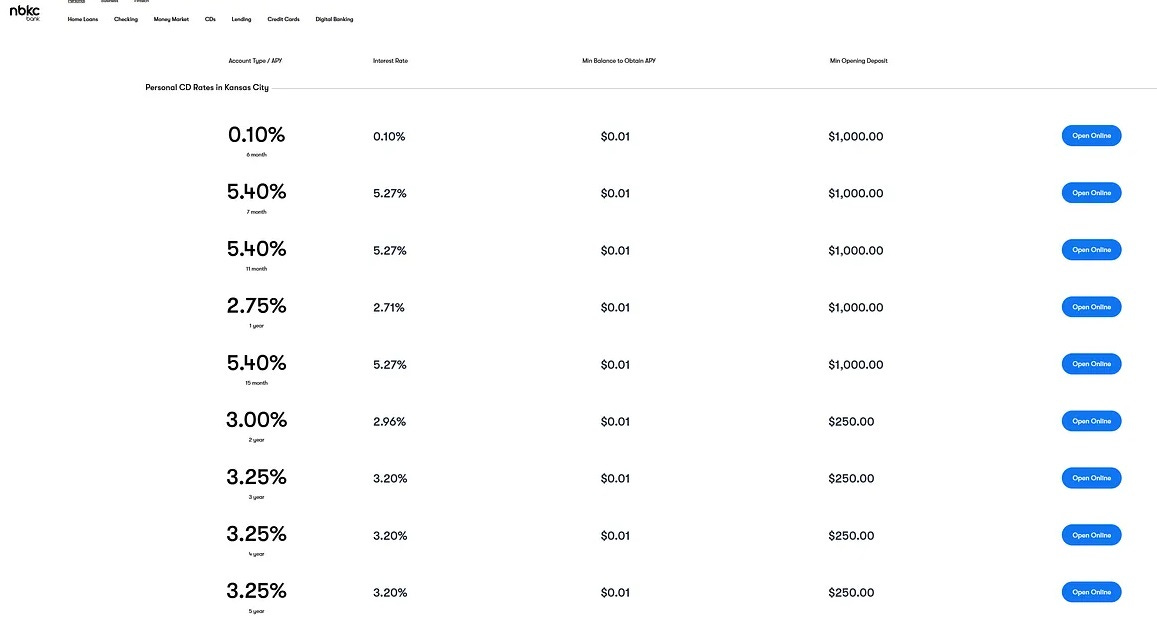1157x623 pixels.
Task: Click the 0.10% interest rate cell
Action: click(x=389, y=137)
